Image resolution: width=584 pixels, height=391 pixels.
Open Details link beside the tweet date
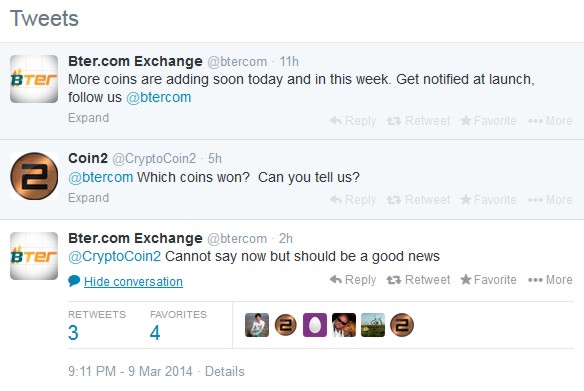(225, 371)
